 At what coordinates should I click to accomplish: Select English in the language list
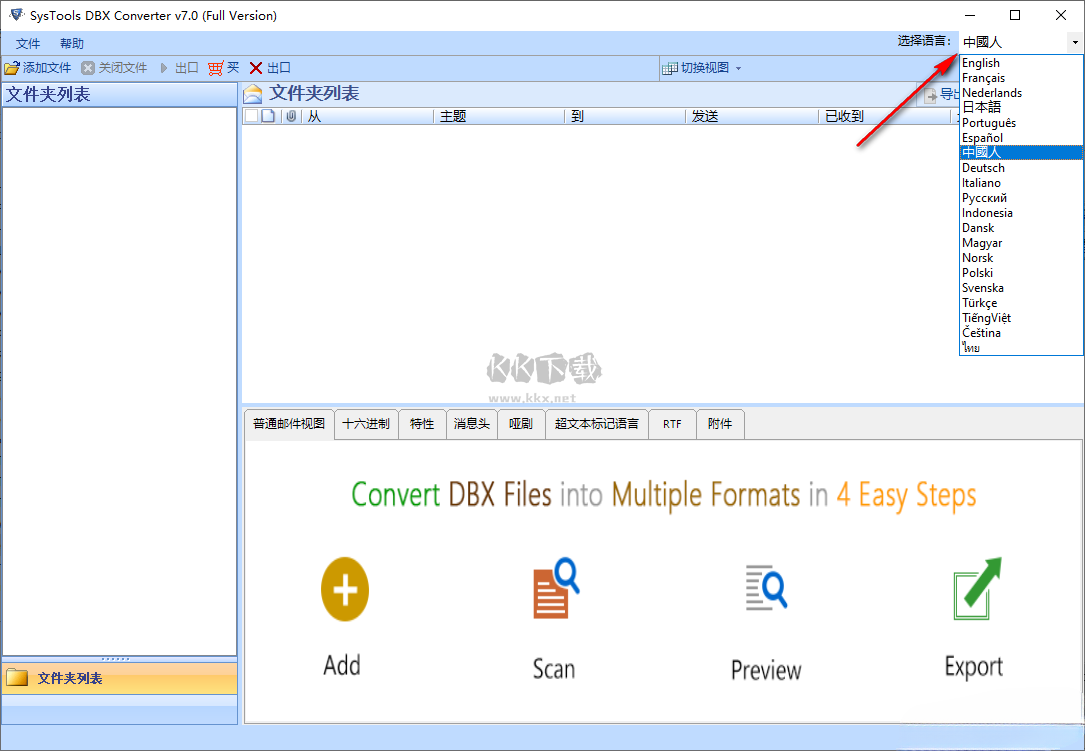pos(980,62)
